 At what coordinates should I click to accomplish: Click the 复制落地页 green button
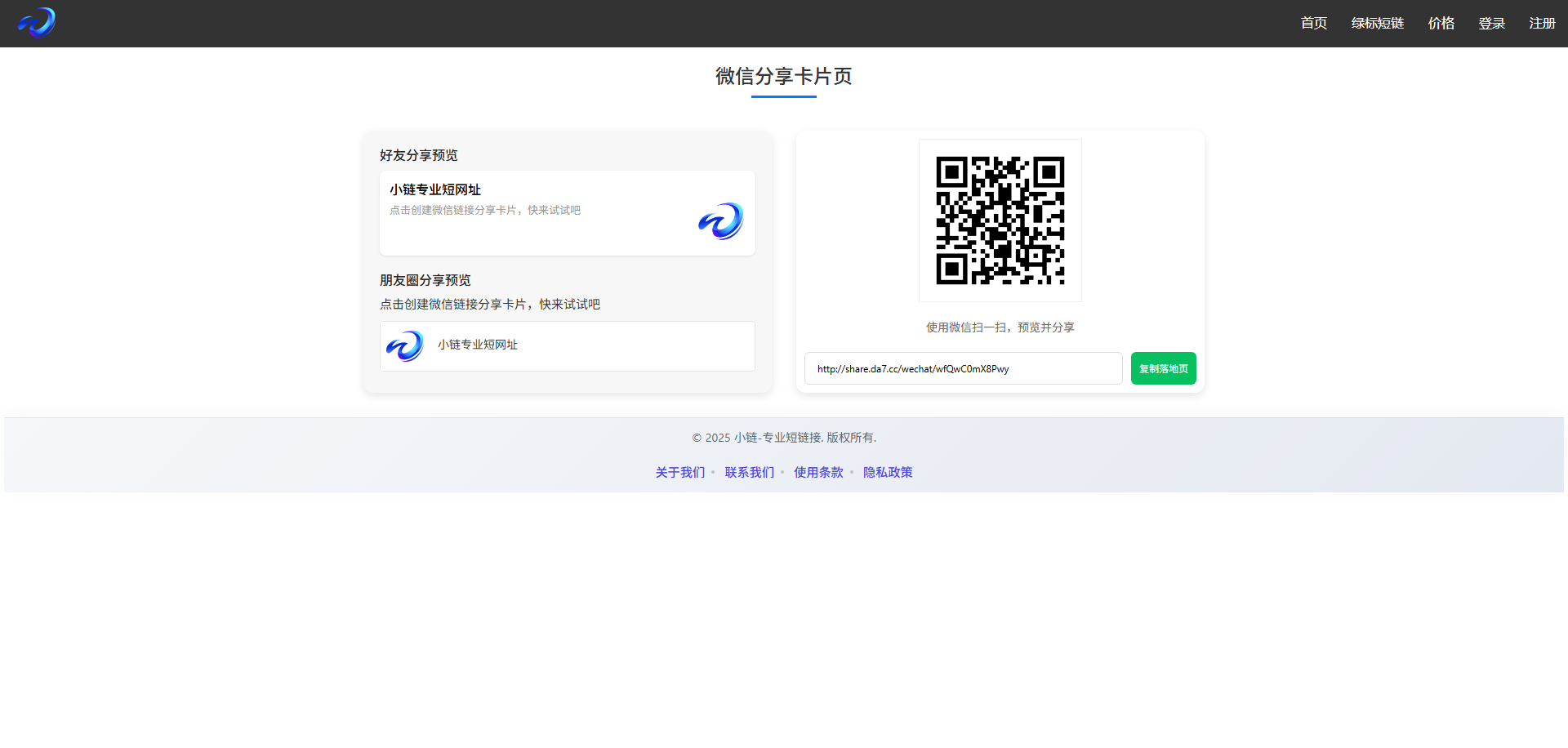click(x=1163, y=368)
